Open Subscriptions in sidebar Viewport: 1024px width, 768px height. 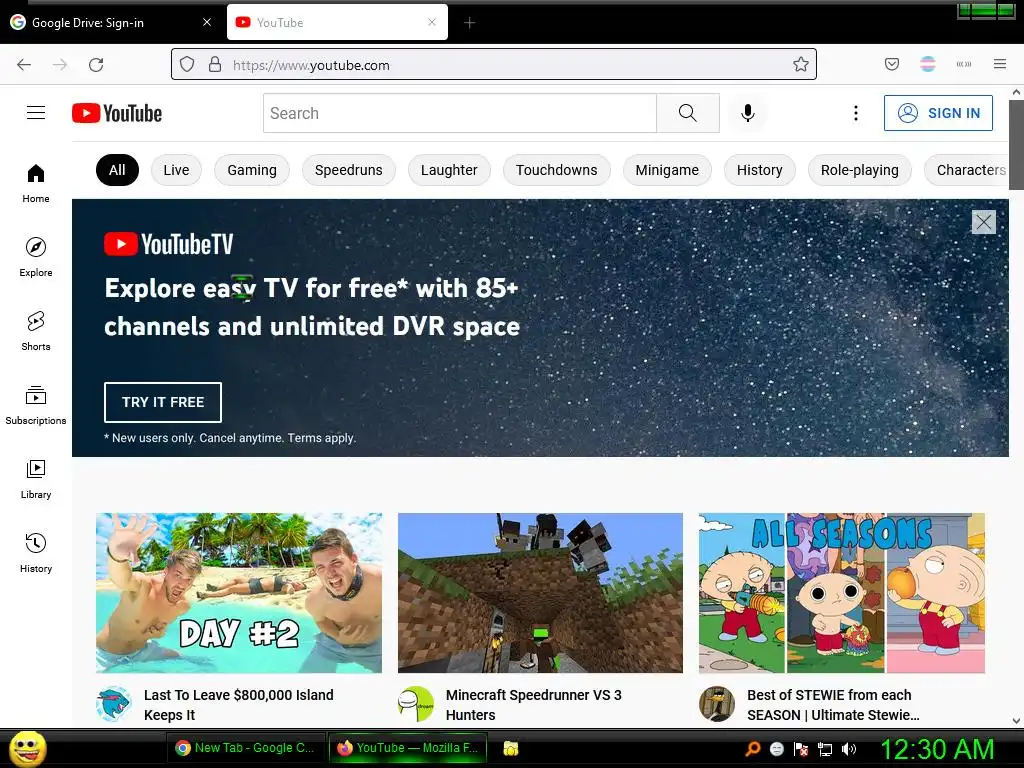coord(36,405)
